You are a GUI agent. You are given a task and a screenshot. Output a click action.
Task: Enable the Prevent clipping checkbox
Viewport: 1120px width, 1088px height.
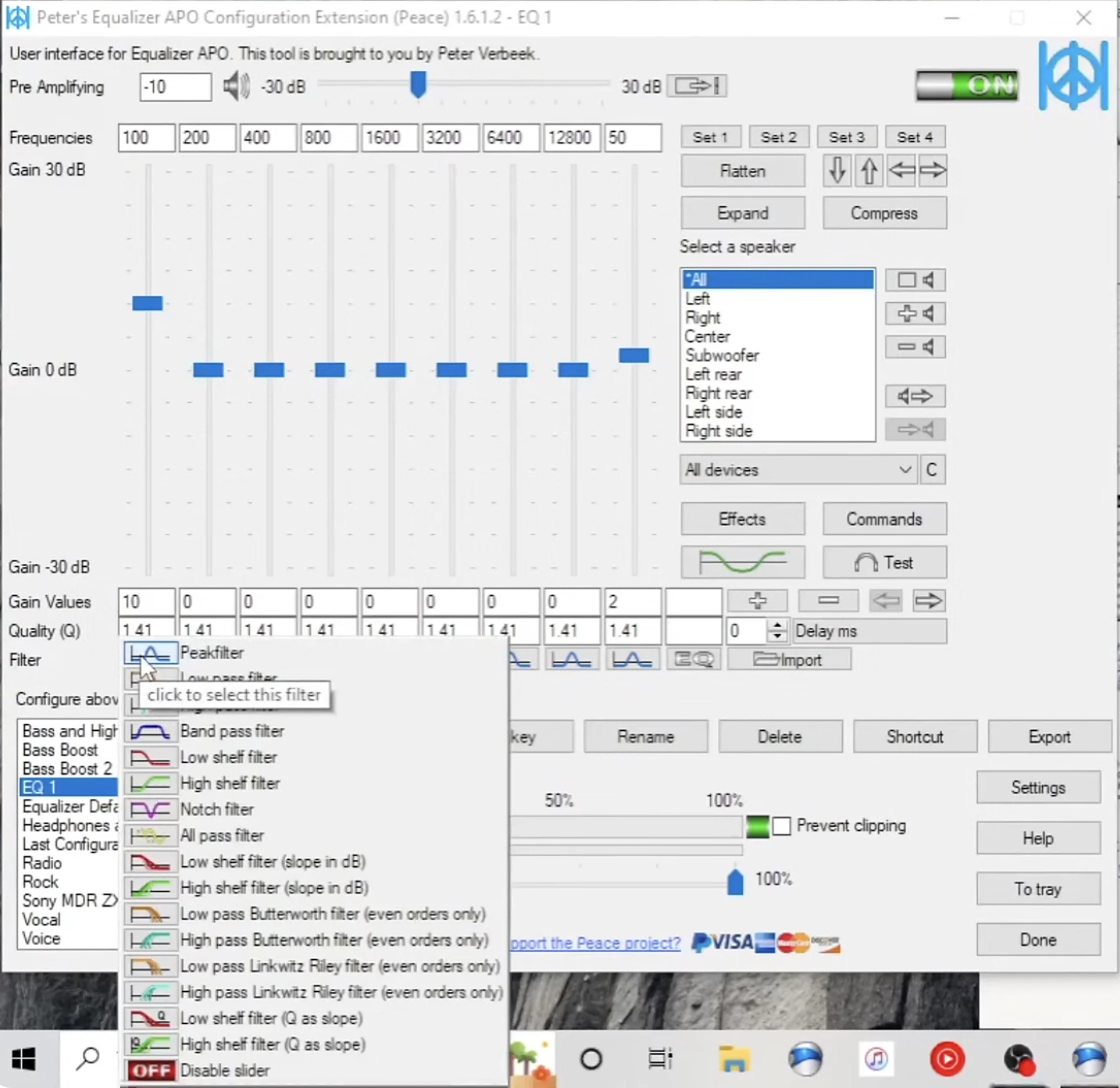[x=781, y=826]
